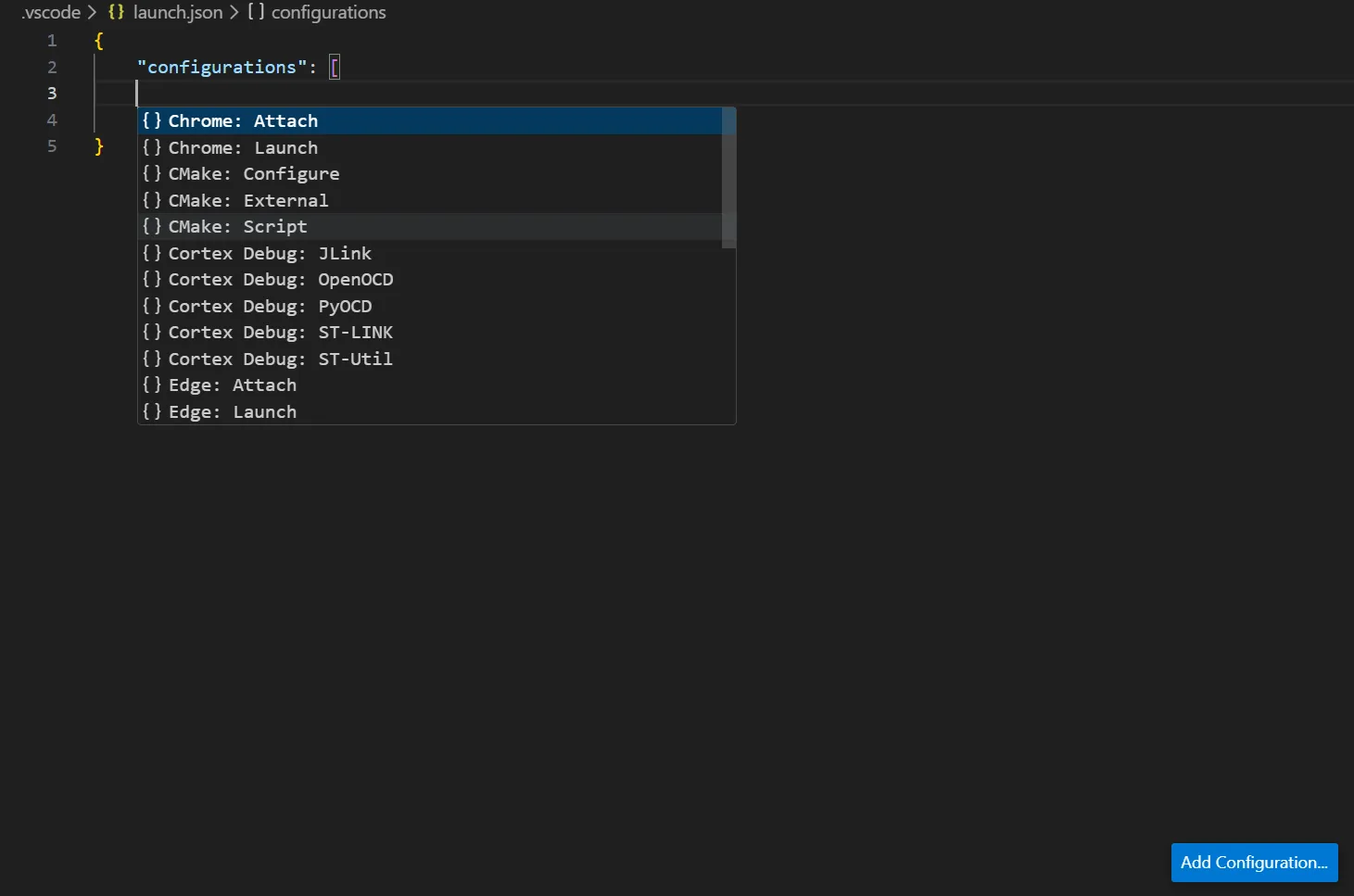Open the .vscode breadcrumb dropdown
The width and height of the screenshot is (1354, 896).
(x=51, y=12)
